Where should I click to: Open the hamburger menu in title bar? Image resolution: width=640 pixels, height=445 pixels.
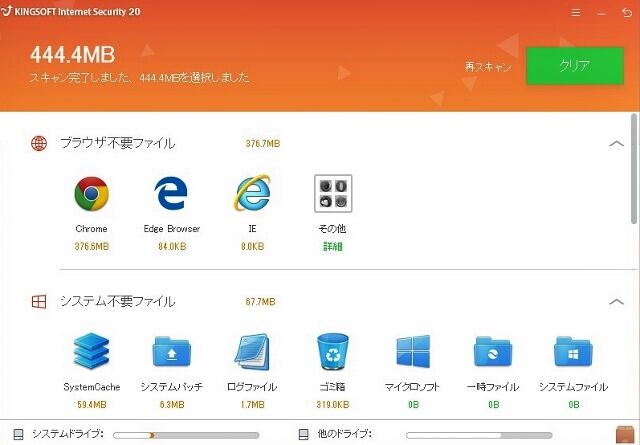(576, 13)
